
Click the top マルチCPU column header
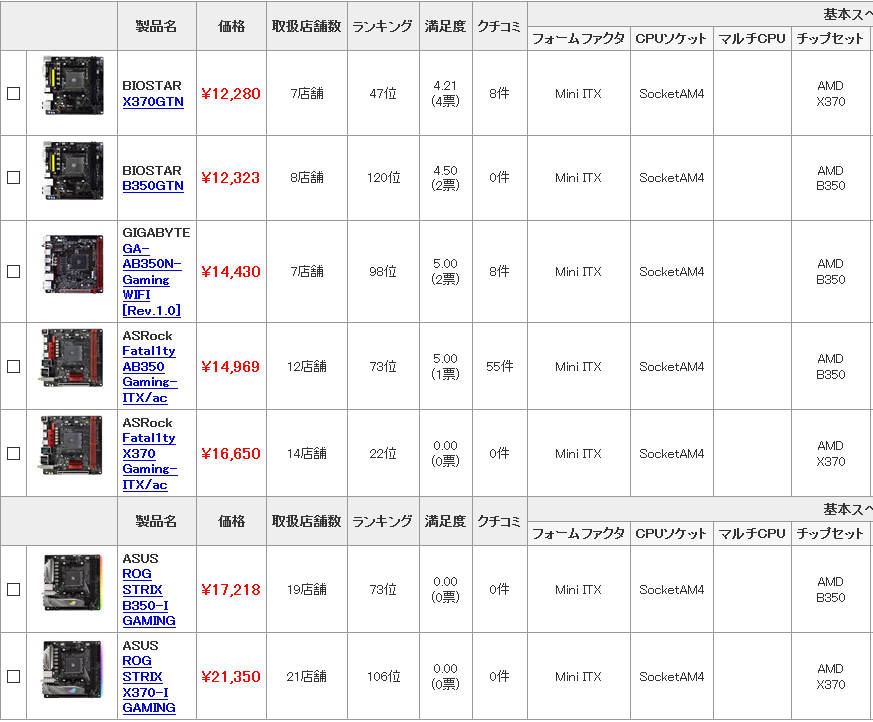pyautogui.click(x=752, y=38)
